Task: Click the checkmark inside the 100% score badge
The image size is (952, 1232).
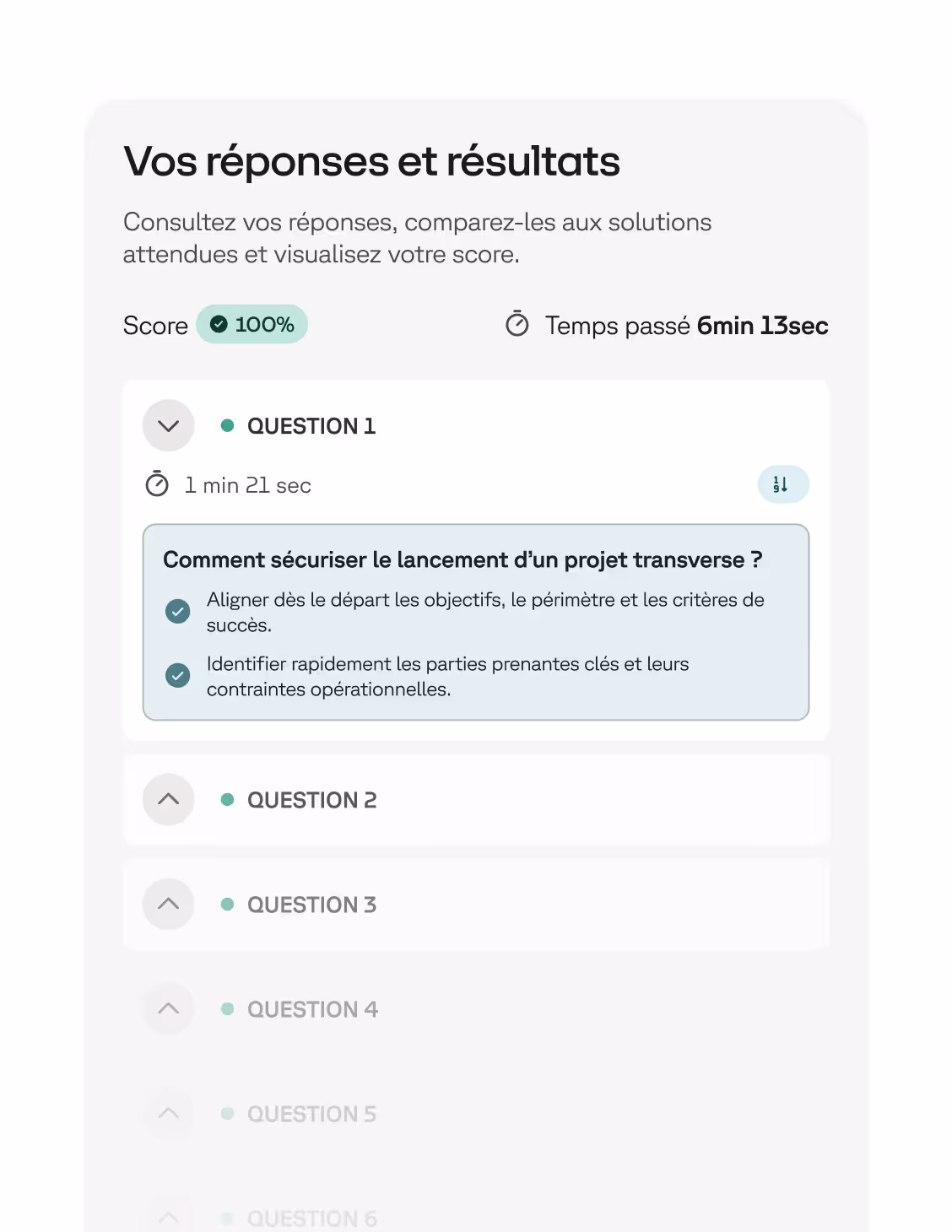Action: pos(219,323)
